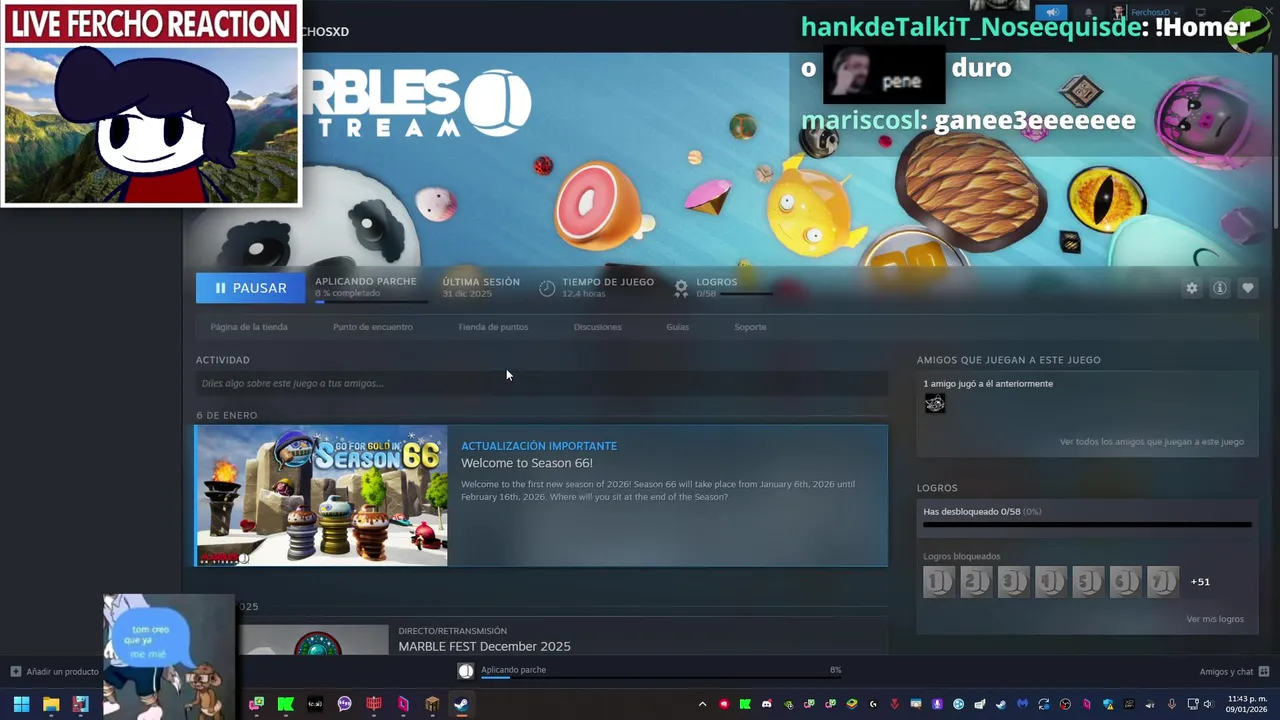1280x720 pixels.
Task: Click locked achievement icon 7
Action: click(x=1162, y=581)
